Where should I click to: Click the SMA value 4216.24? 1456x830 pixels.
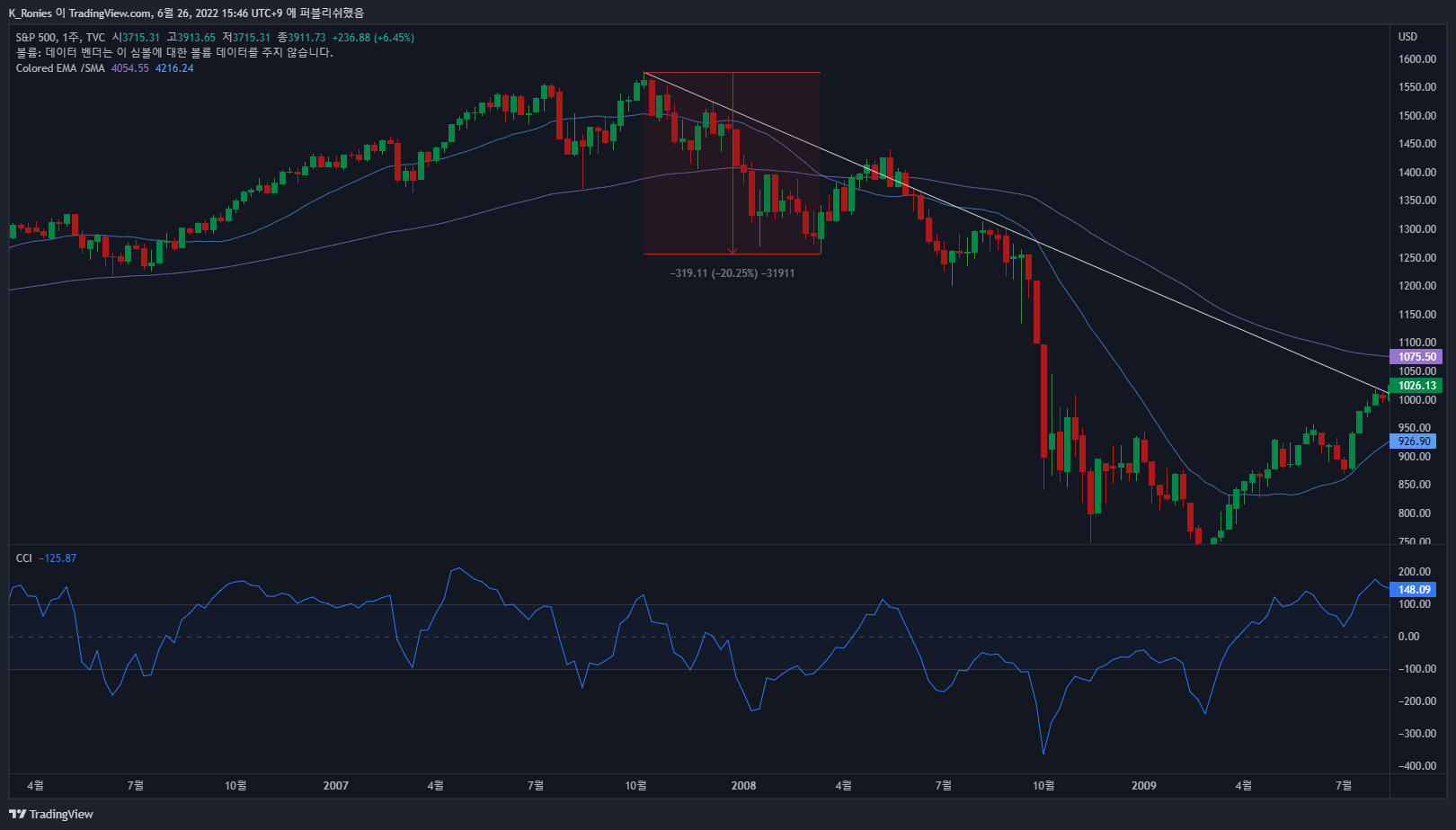174,68
